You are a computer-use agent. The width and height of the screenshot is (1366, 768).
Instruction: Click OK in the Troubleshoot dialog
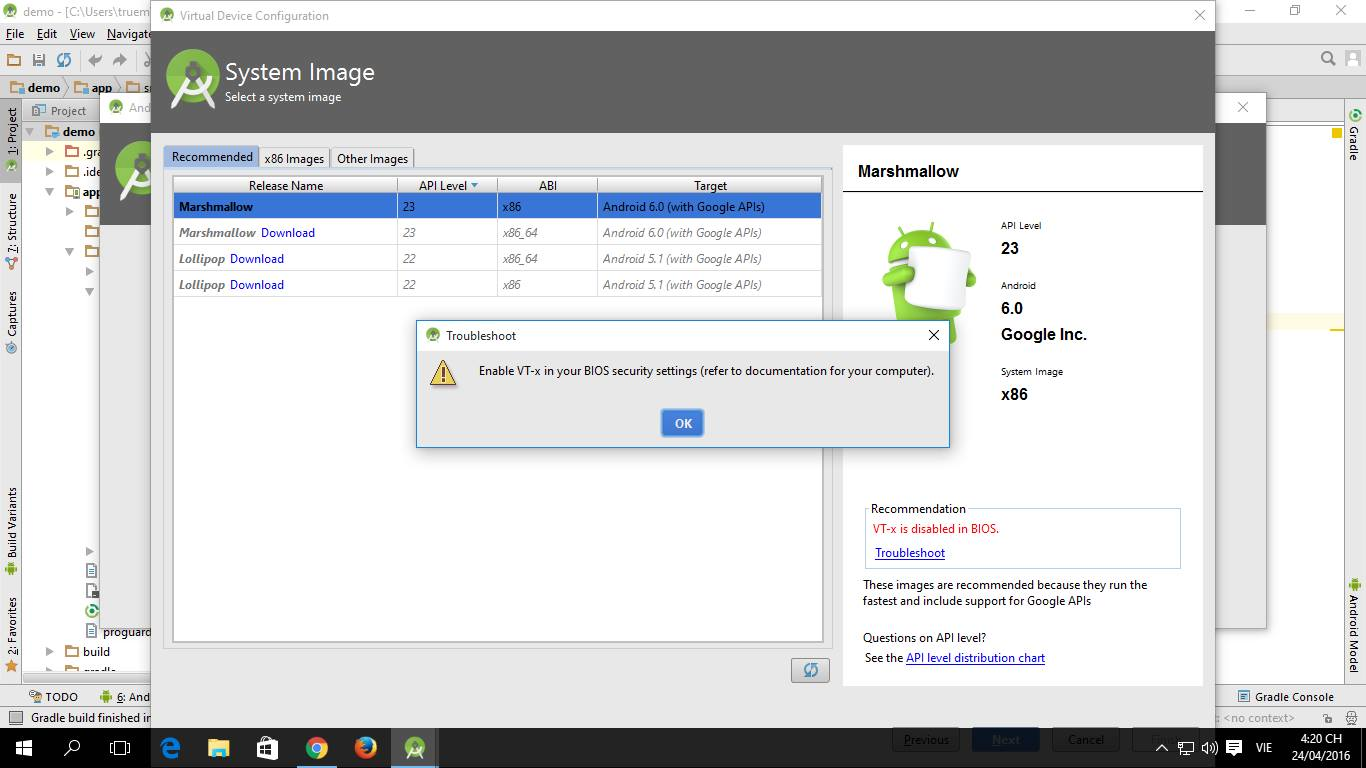[682, 423]
